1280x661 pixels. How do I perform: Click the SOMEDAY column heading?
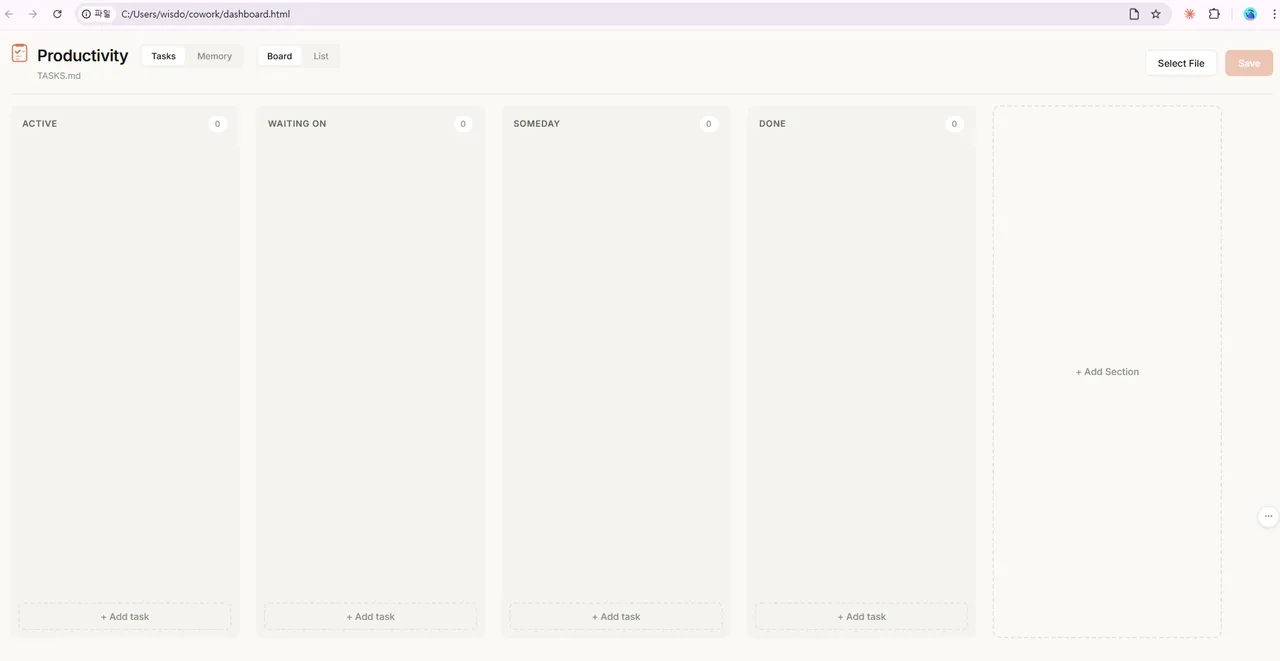pyautogui.click(x=536, y=124)
